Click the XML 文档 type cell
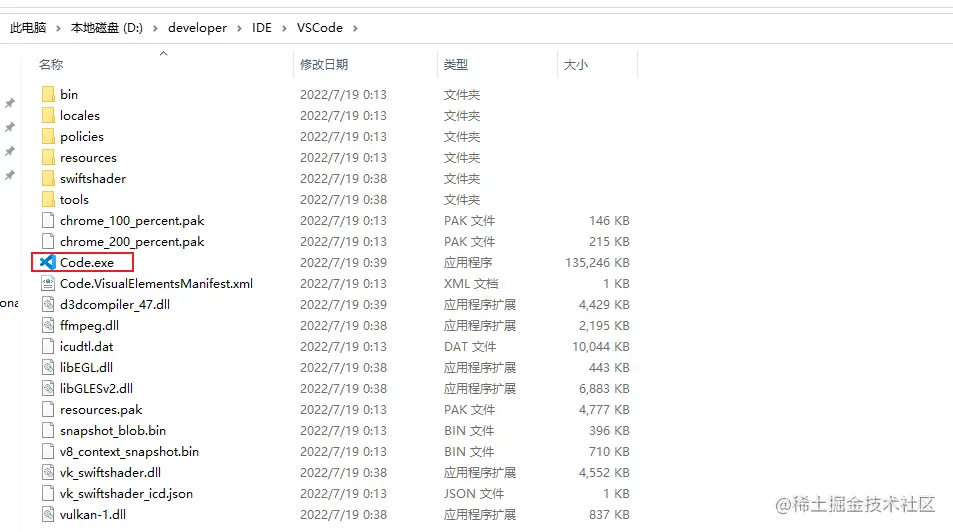 pos(471,283)
